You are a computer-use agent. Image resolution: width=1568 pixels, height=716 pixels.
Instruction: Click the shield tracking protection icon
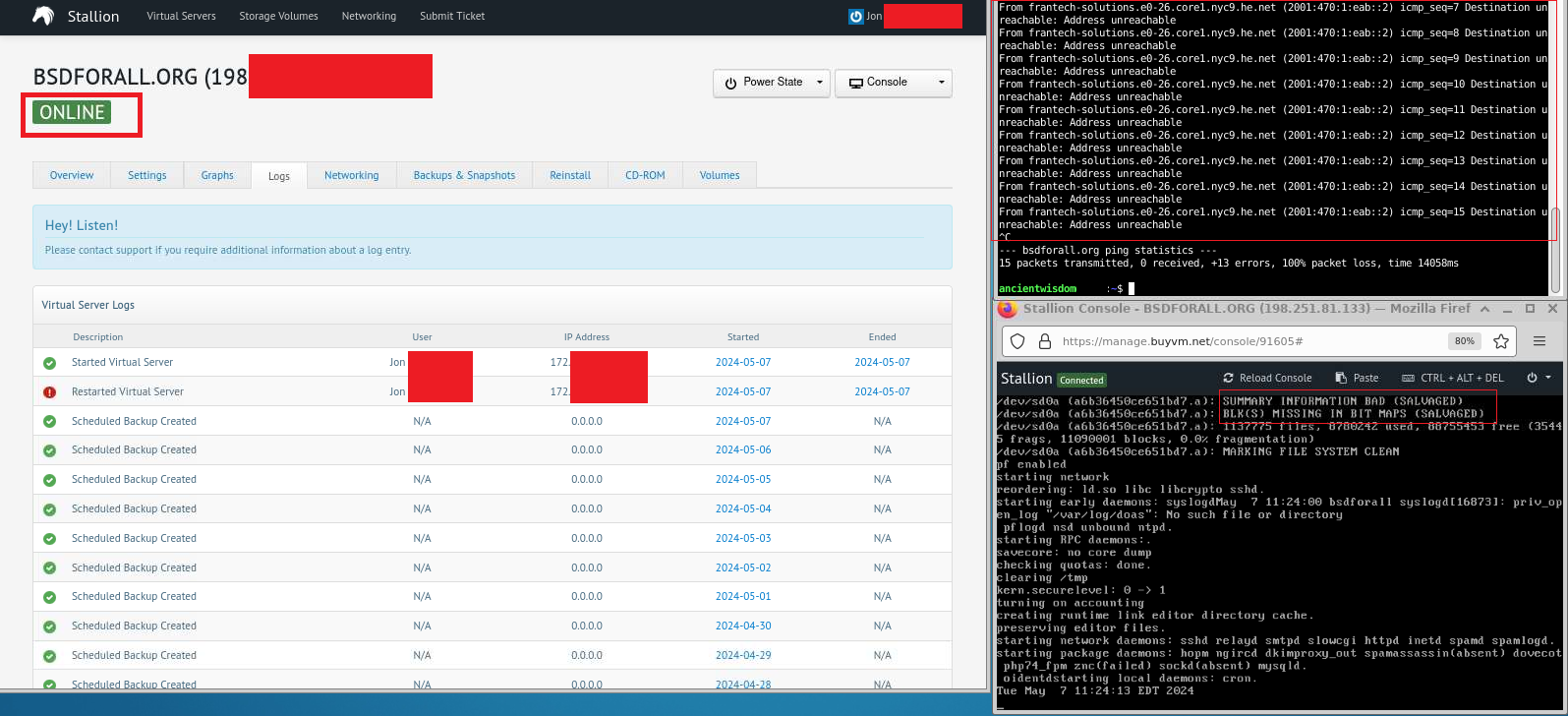[x=1018, y=341]
